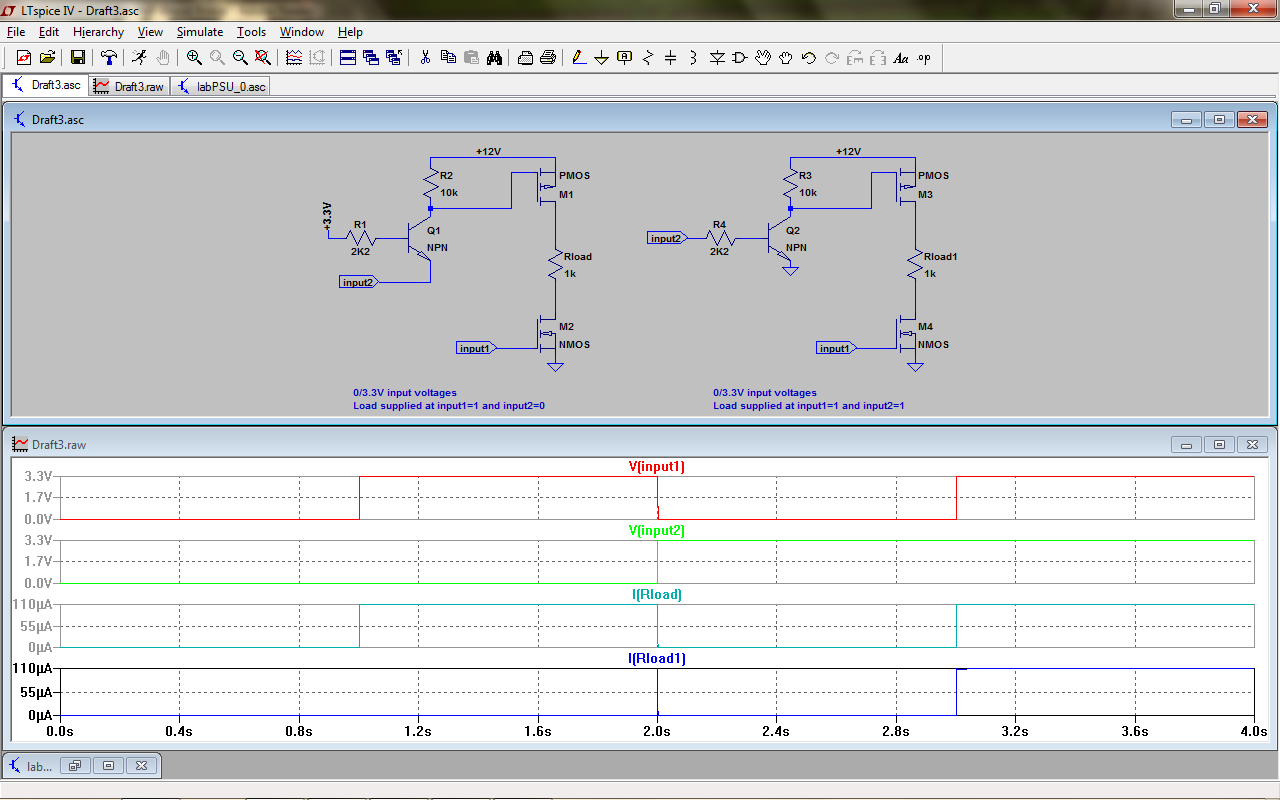Restore the minimized lab window
The image size is (1280, 800).
click(x=76, y=766)
